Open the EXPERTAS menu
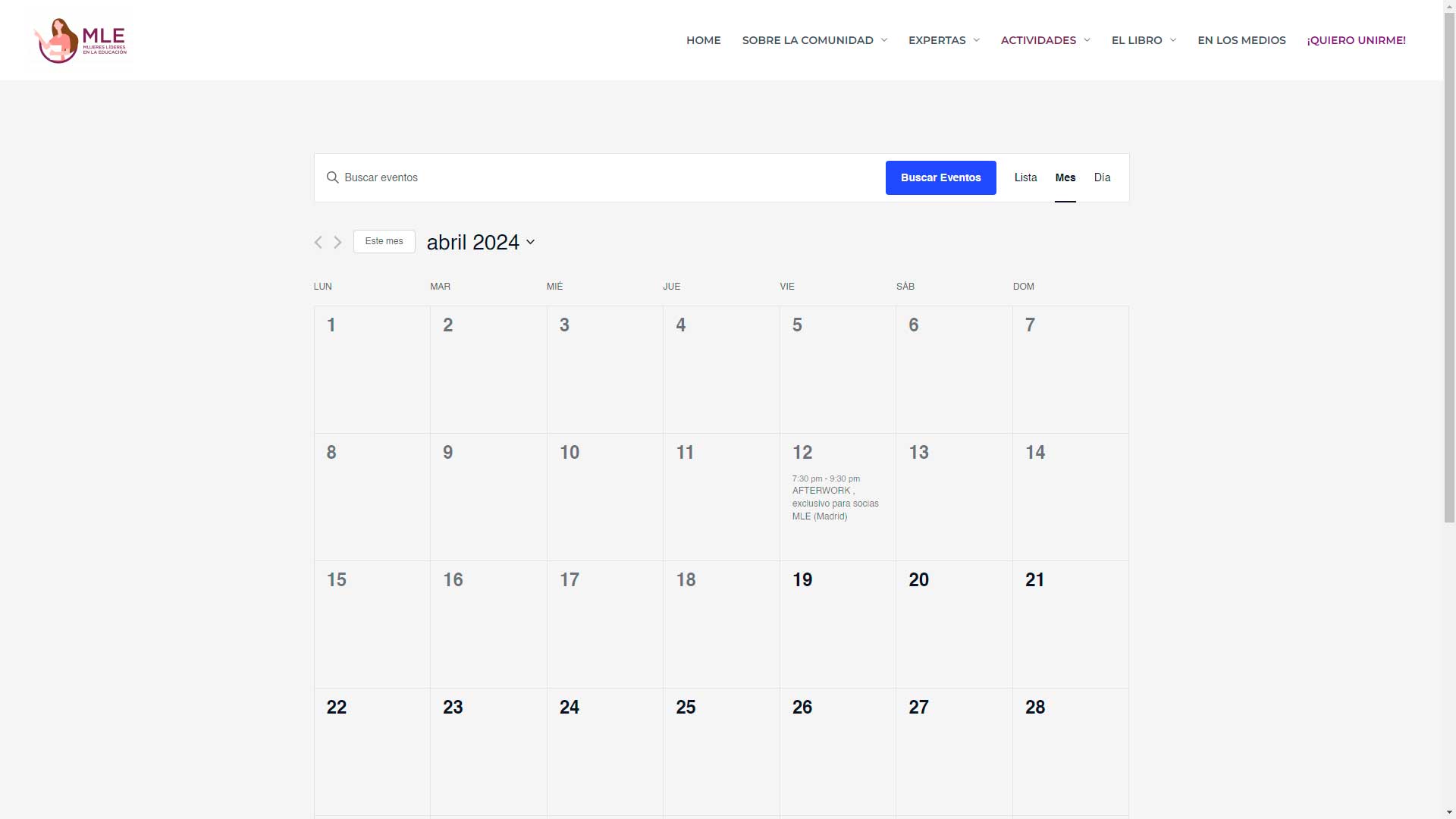1456x819 pixels. pyautogui.click(x=937, y=40)
